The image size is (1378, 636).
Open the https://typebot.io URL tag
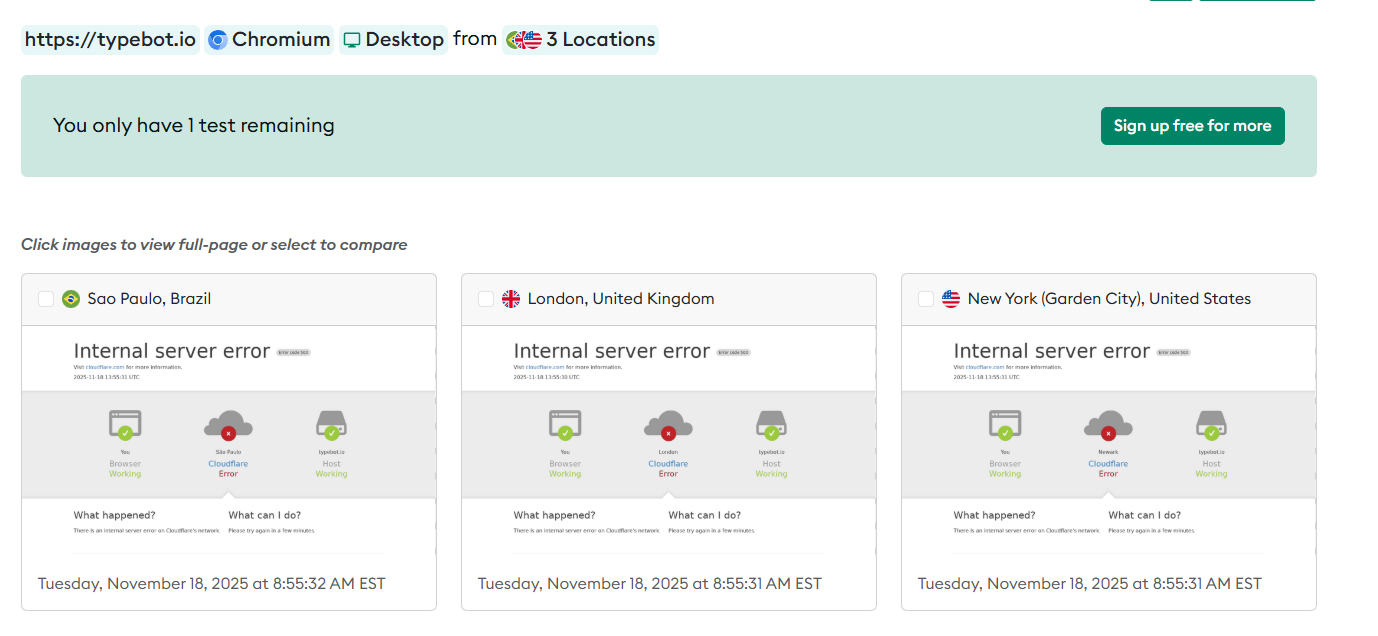pyautogui.click(x=110, y=40)
